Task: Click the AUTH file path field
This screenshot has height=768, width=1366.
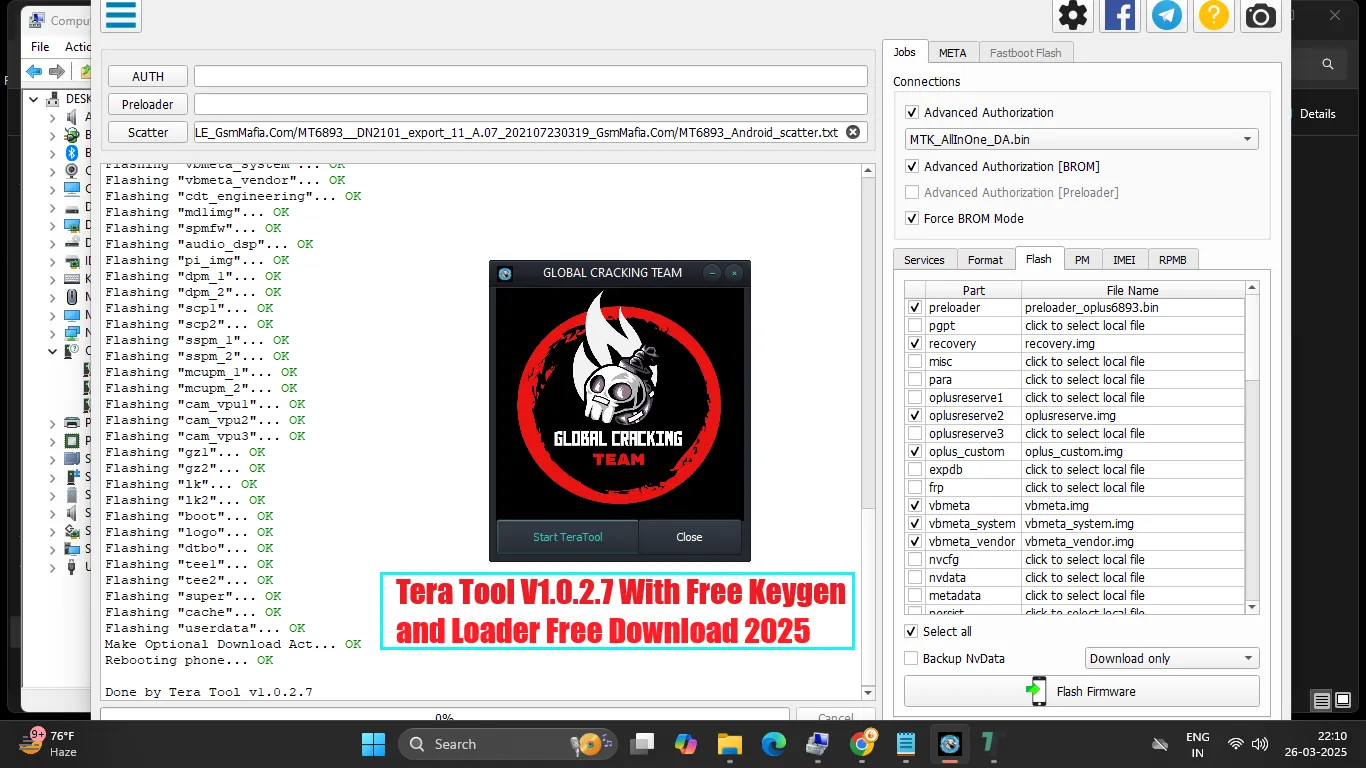Action: [x=531, y=76]
